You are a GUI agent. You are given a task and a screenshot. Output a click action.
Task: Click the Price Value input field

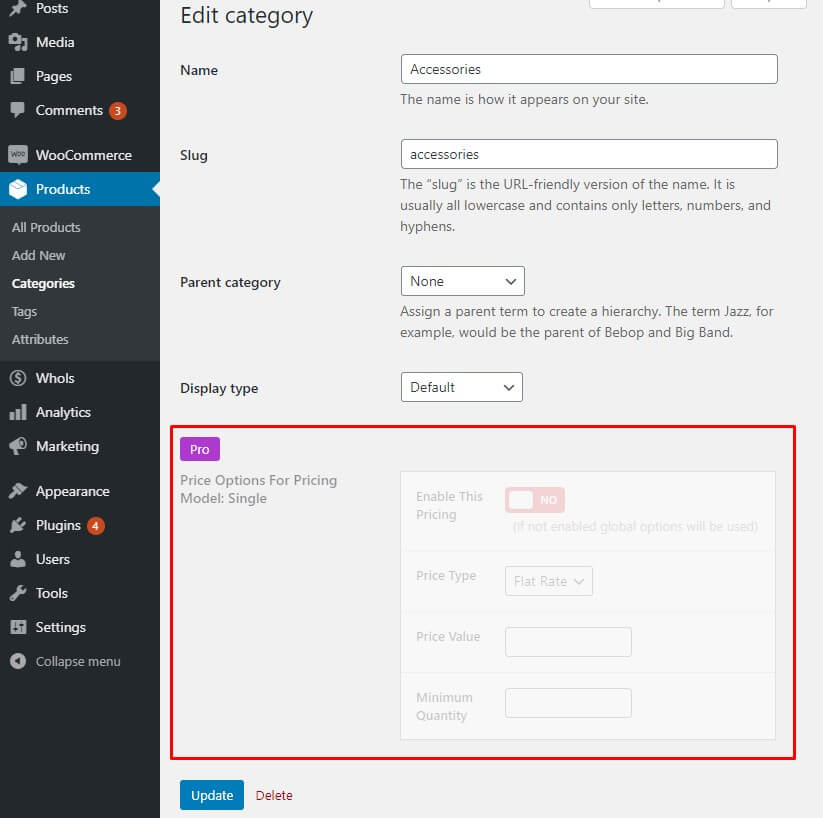click(x=568, y=642)
